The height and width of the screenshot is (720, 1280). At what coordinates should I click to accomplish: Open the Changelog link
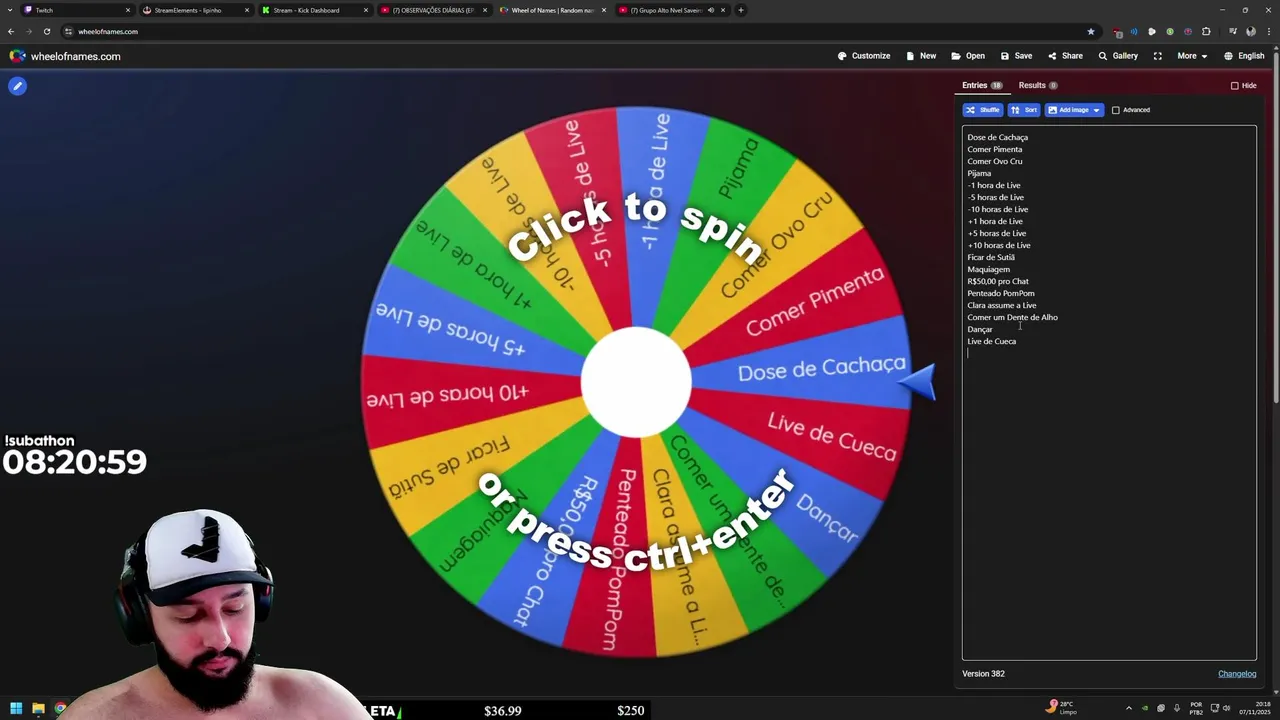tap(1237, 674)
